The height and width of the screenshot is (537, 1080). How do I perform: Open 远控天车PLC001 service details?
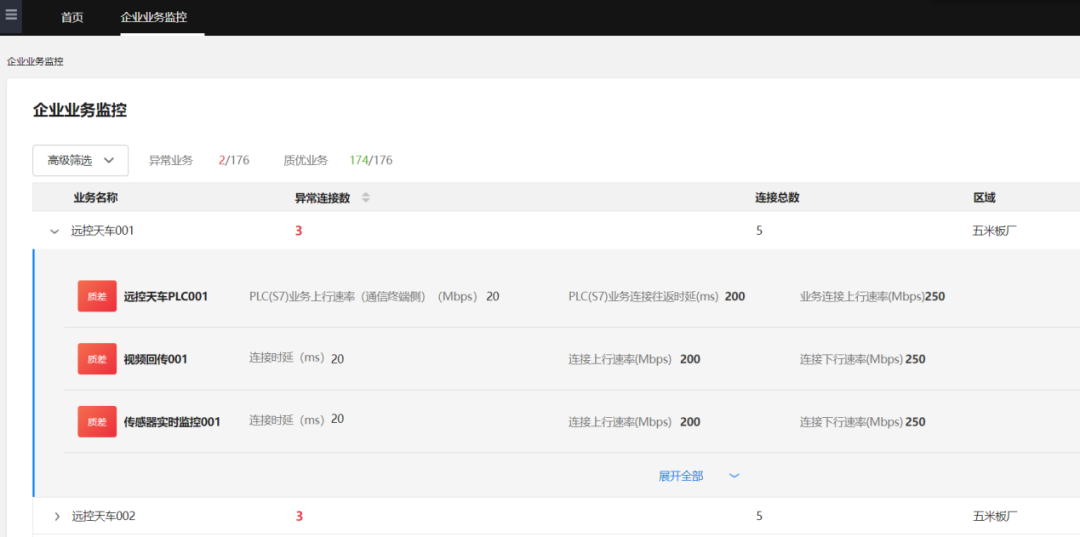coord(166,296)
